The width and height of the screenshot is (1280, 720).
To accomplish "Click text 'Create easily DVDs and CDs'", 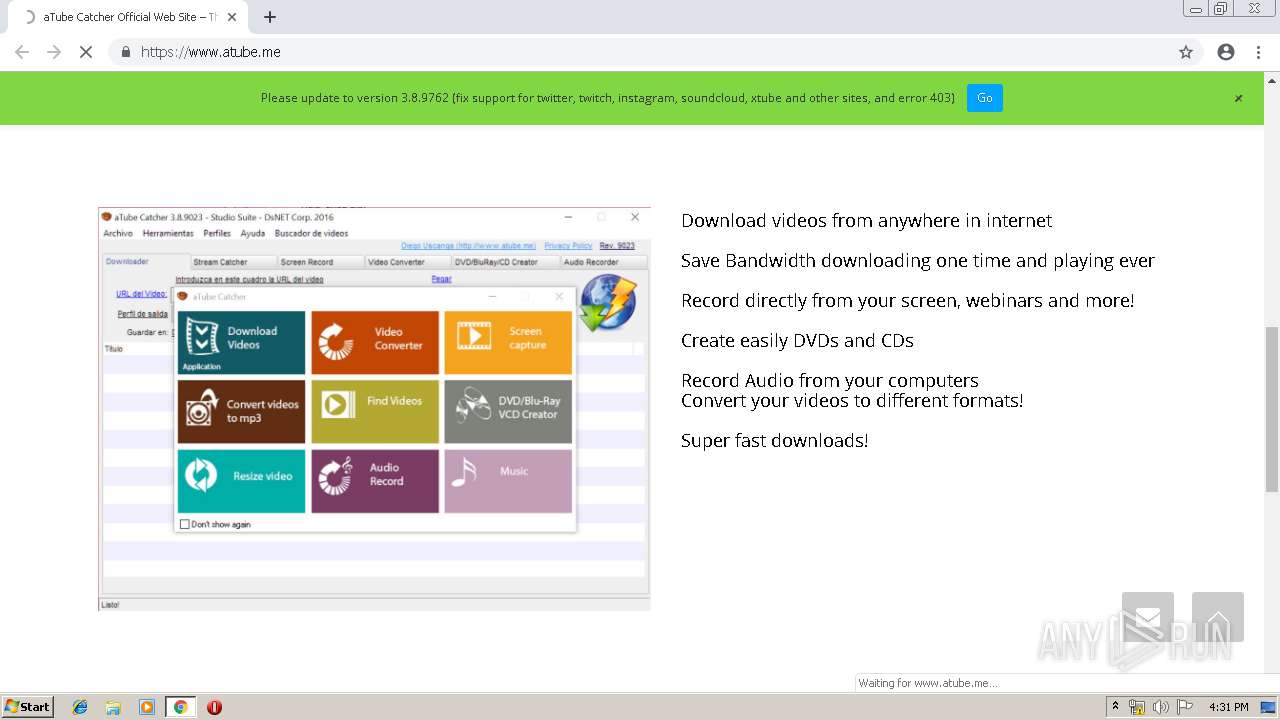I will [x=797, y=341].
